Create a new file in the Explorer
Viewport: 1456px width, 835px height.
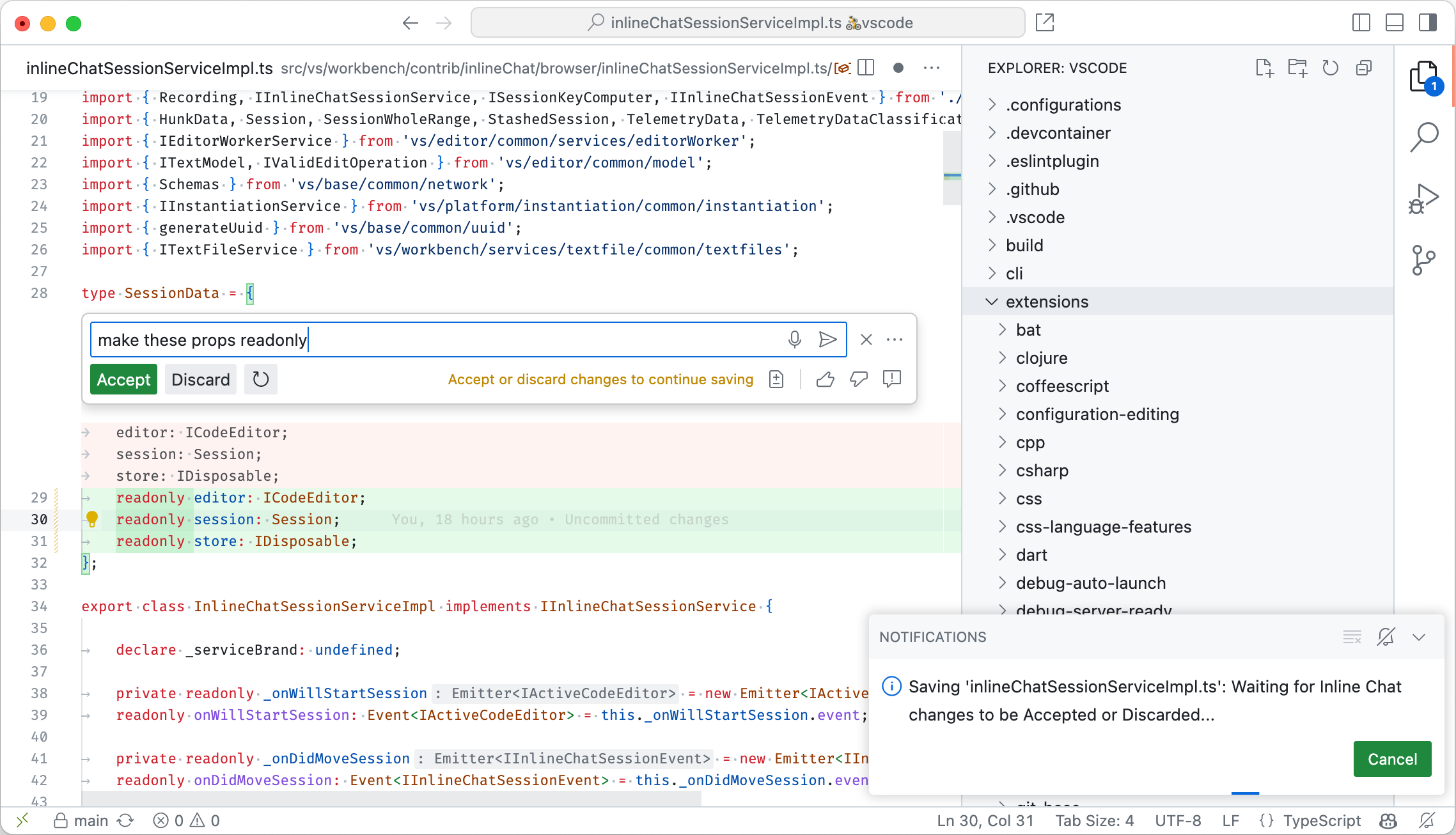1265,68
